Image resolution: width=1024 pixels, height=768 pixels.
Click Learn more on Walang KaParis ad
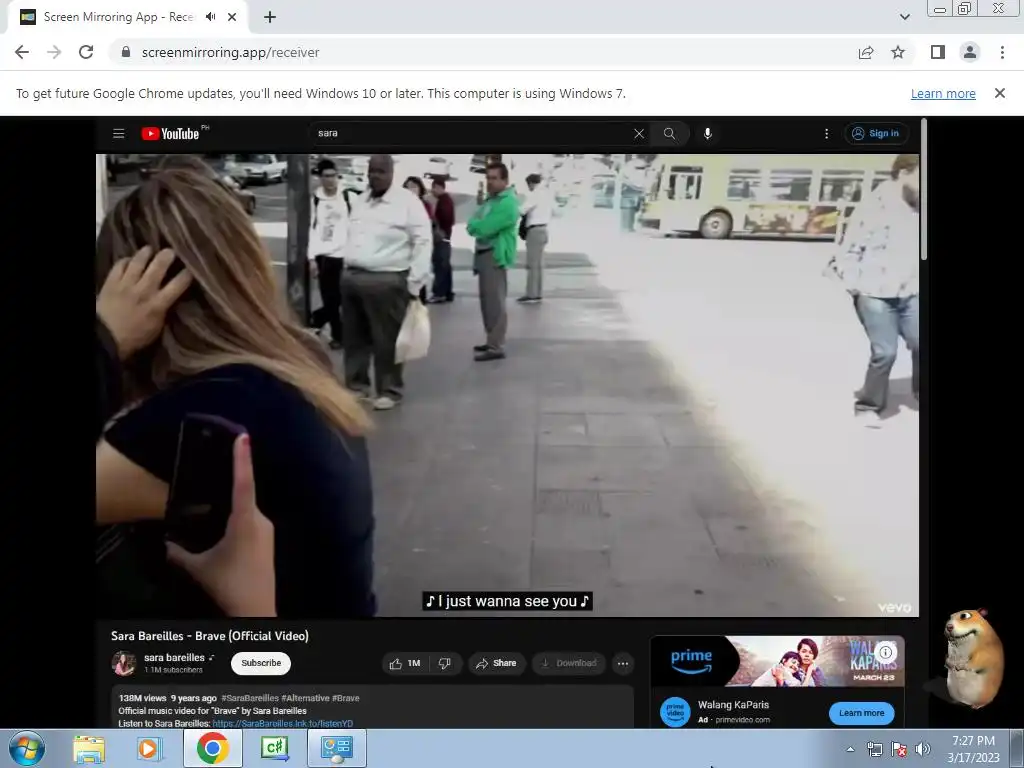tap(861, 712)
